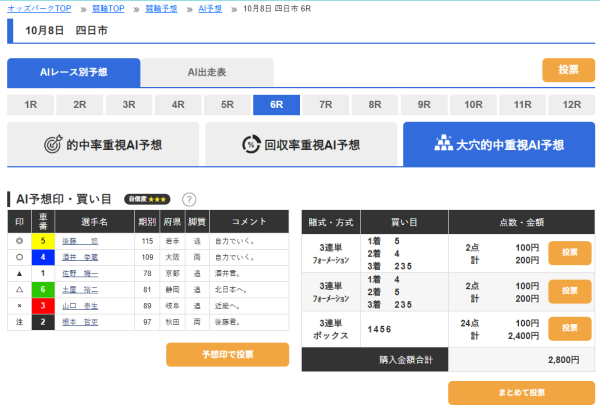The height and width of the screenshot is (417, 600).
Task: Go to AI予想 breadcrumb link
Action: tap(210, 9)
